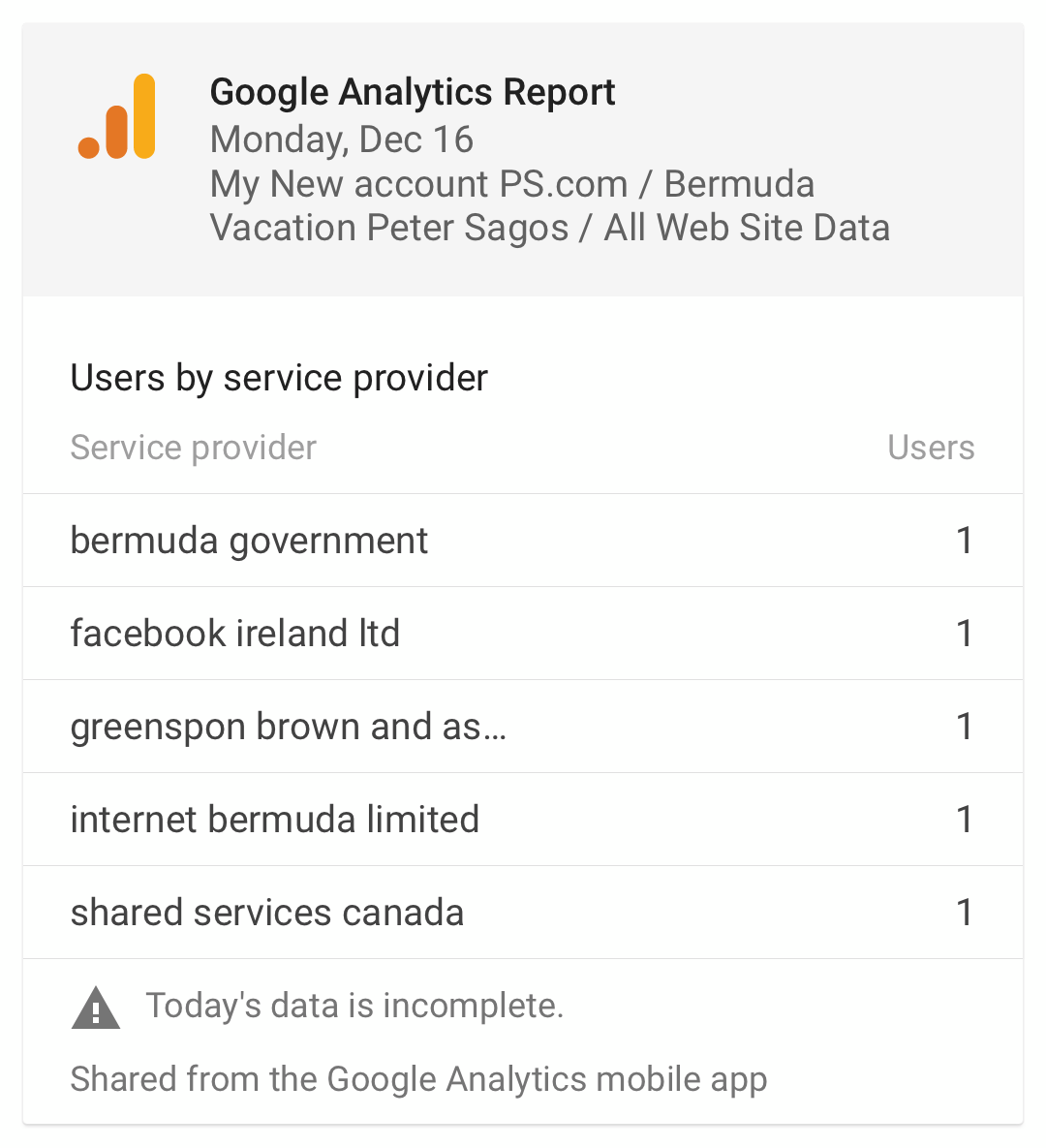
Task: Click the Google Analytics bar chart logo
Action: click(x=116, y=116)
